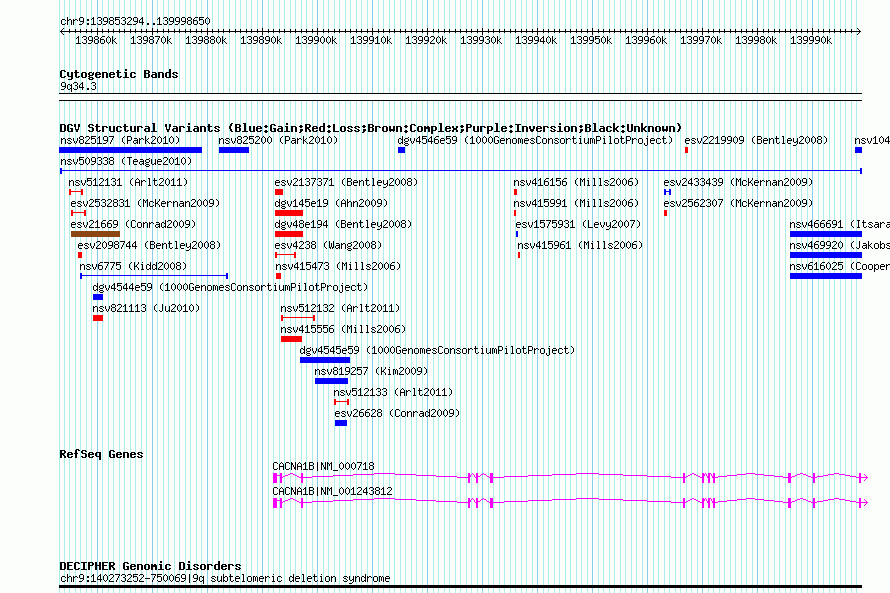Image resolution: width=890 pixels, height=593 pixels.
Task: Open nsv821113 (Ju2010) variant
Action: 146,308
